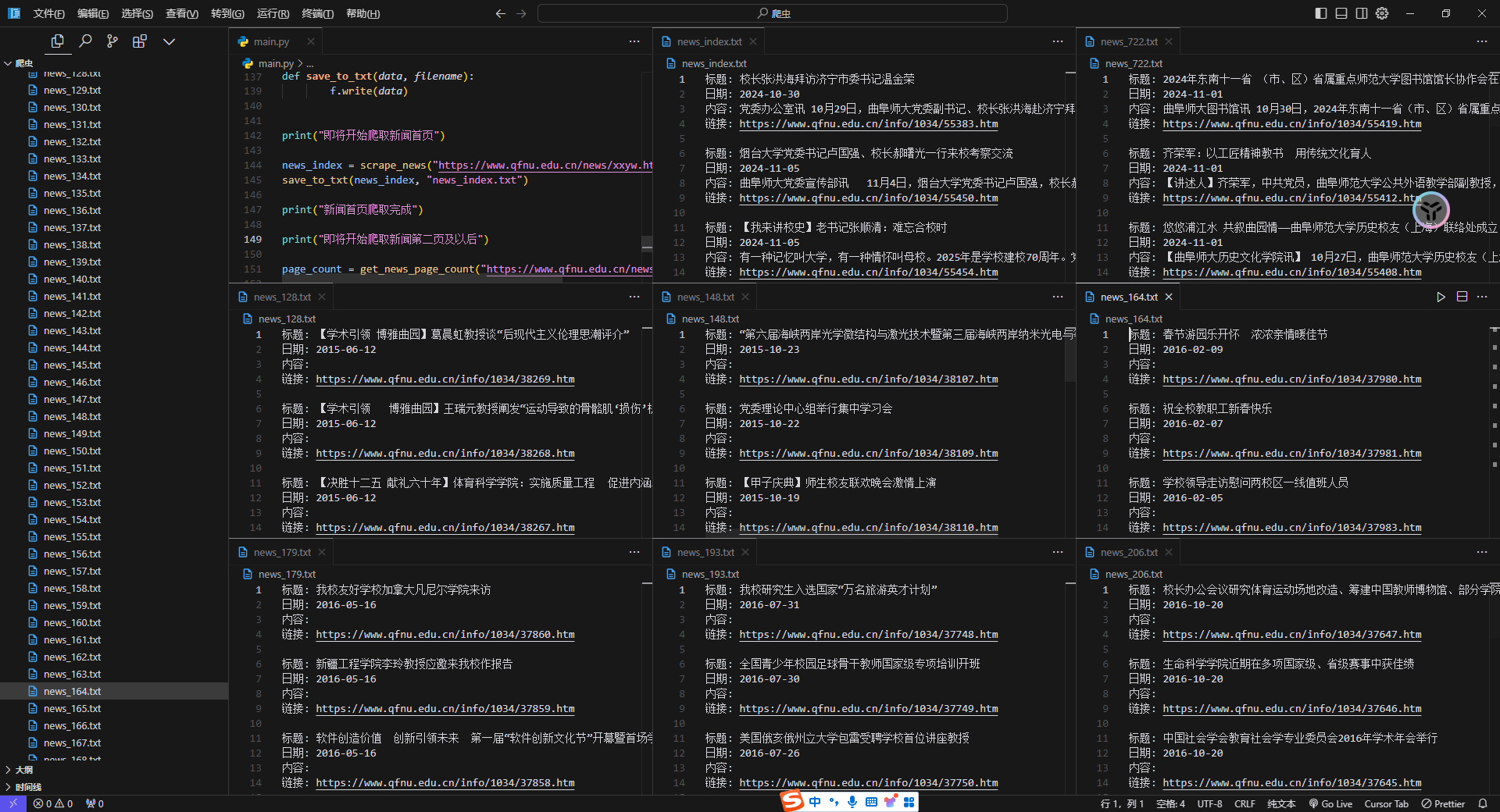This screenshot has height=812, width=1500.
Task: Toggle Chinese/English mode in the input method bar
Action: (815, 802)
